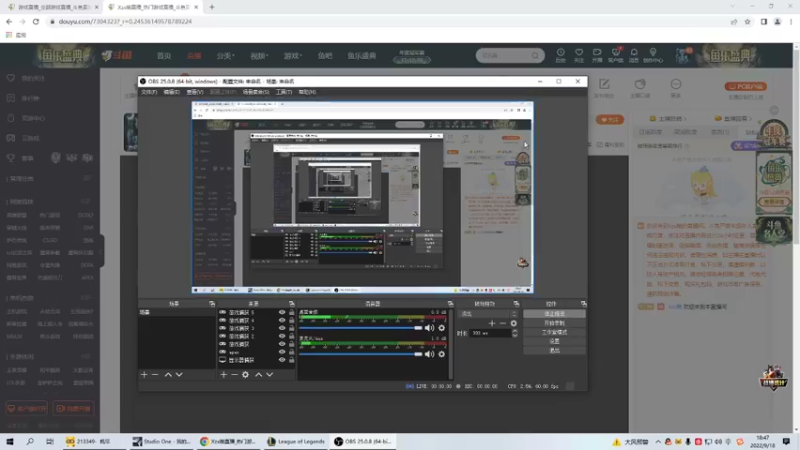Add a new scene with the Scenes panel plus icon

pyautogui.click(x=144, y=374)
